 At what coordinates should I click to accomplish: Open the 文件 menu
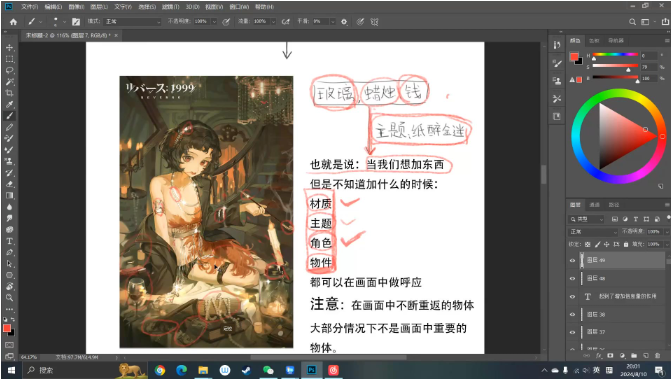tap(30, 7)
